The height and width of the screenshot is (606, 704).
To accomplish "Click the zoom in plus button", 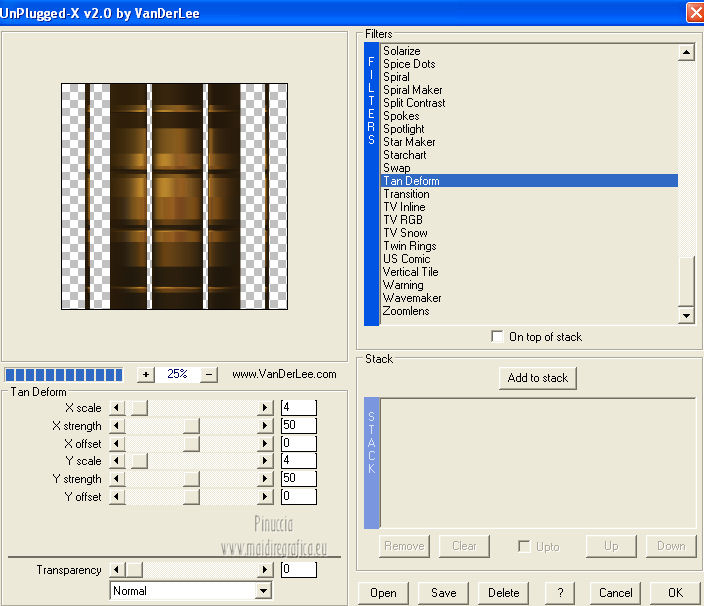I will [146, 374].
